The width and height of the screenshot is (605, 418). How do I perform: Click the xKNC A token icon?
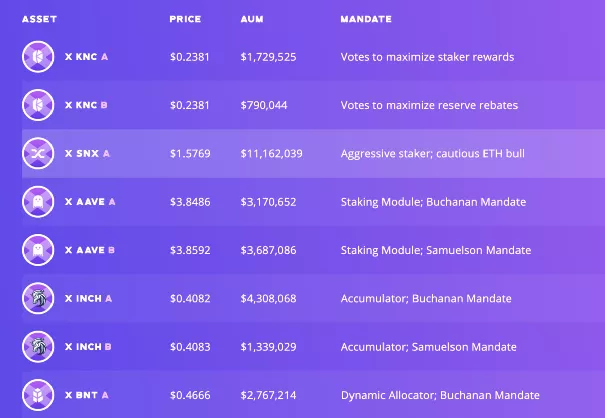[38, 57]
